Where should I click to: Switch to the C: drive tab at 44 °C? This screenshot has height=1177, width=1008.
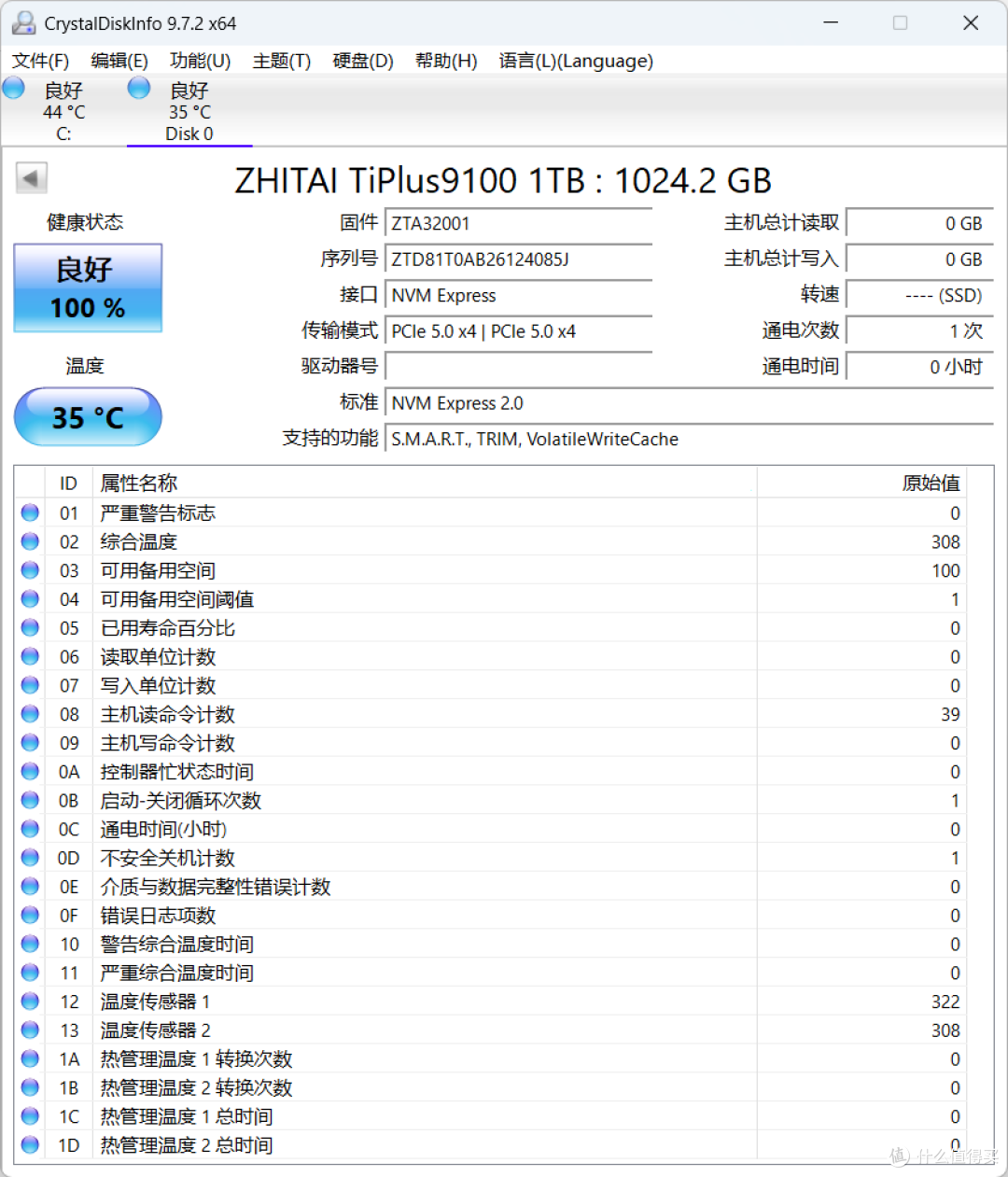point(63,111)
